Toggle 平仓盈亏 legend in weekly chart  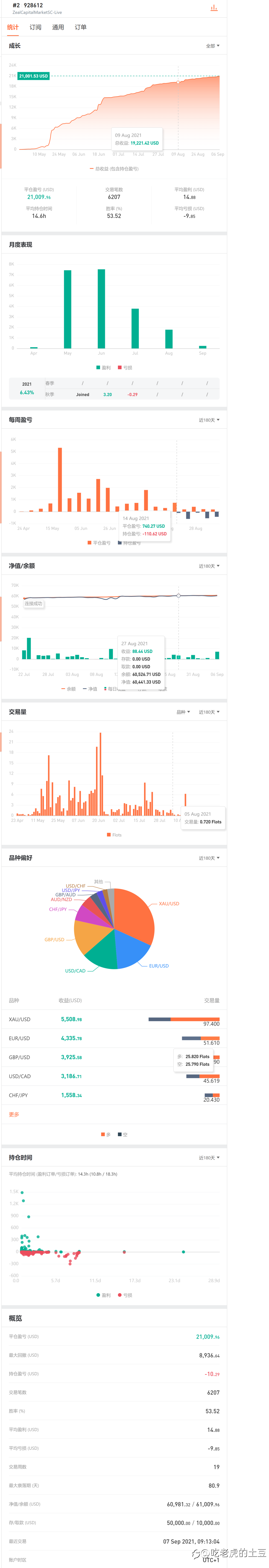[99, 543]
